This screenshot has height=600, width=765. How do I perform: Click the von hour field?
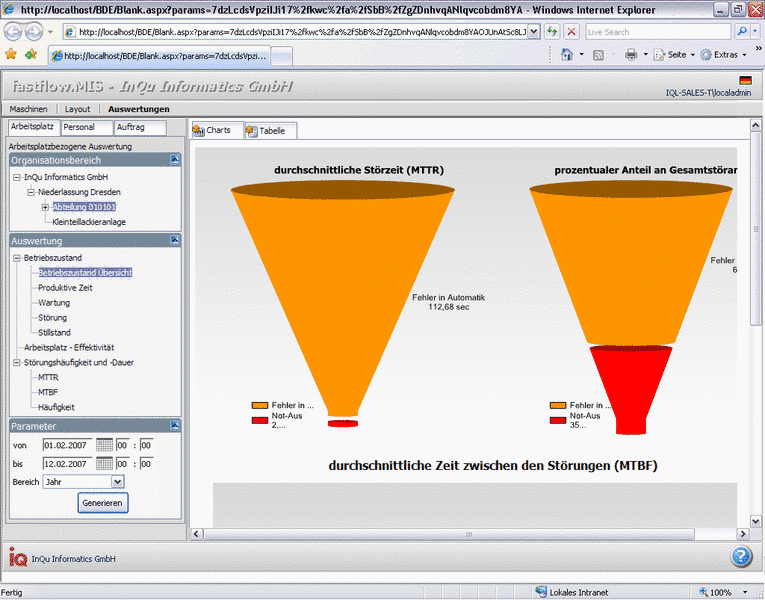pos(122,445)
